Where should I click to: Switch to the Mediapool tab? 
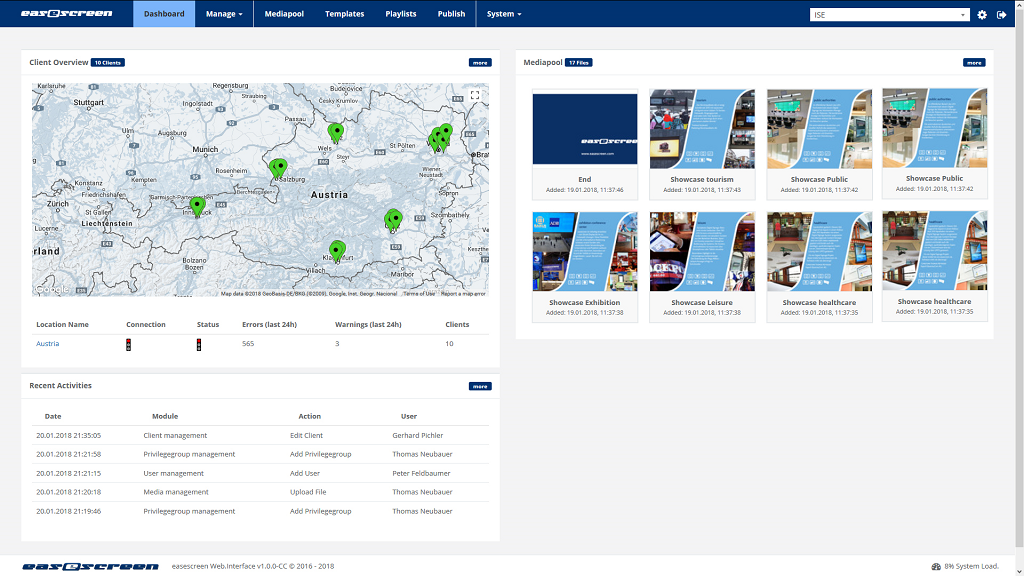point(284,14)
